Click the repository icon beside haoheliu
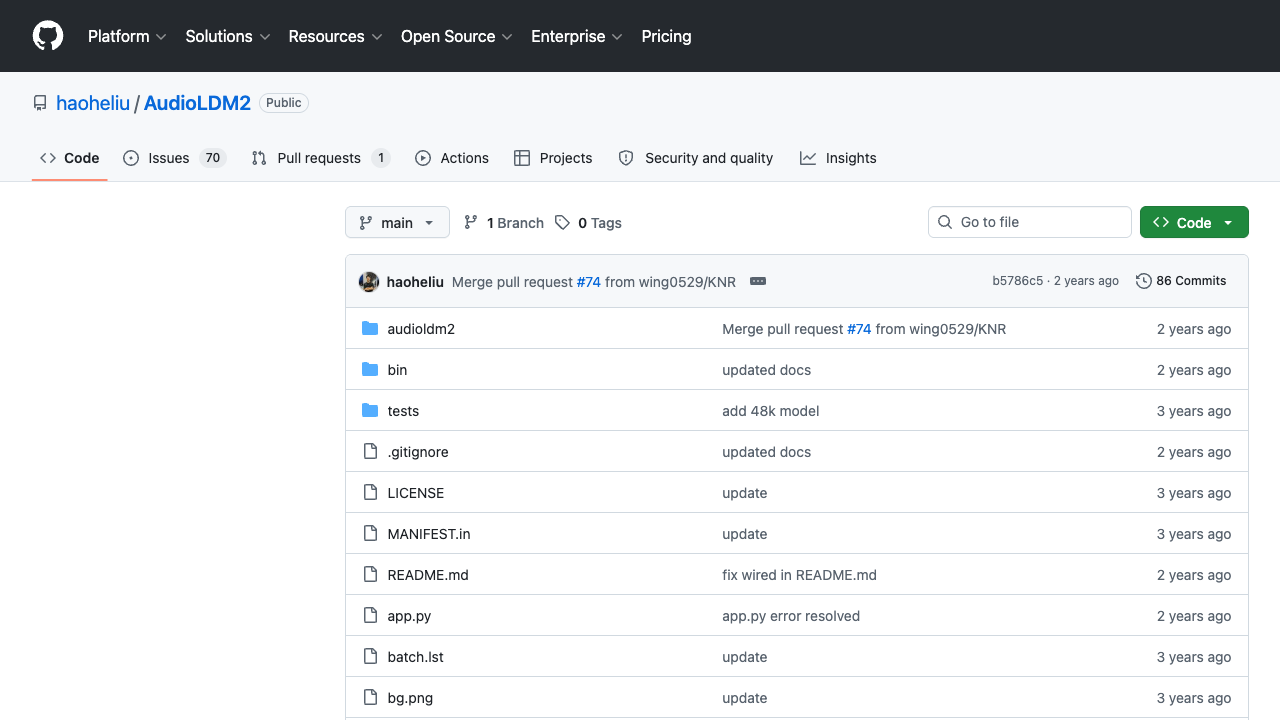1280x720 pixels. click(x=40, y=103)
